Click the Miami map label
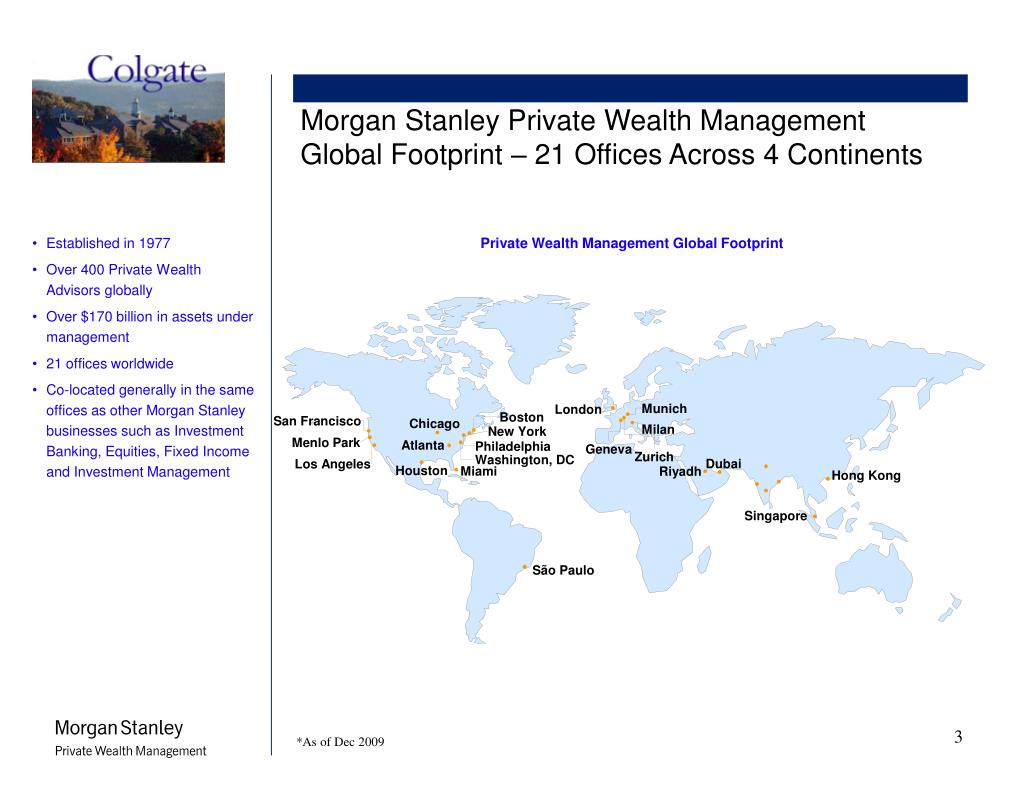 point(479,471)
